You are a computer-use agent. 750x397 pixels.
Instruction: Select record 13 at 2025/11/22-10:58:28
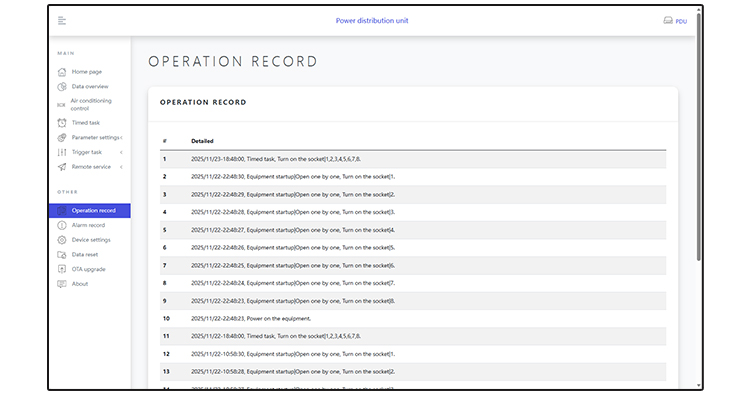pyautogui.click(x=413, y=372)
